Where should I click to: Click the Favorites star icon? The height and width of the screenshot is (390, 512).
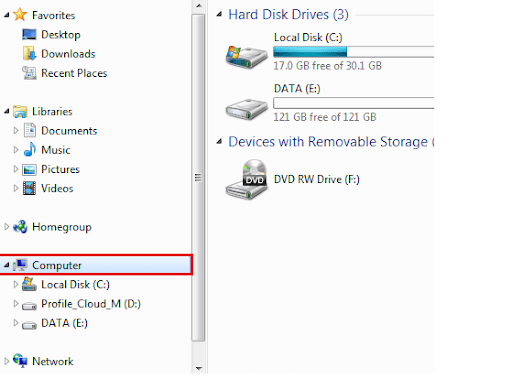click(x=20, y=15)
